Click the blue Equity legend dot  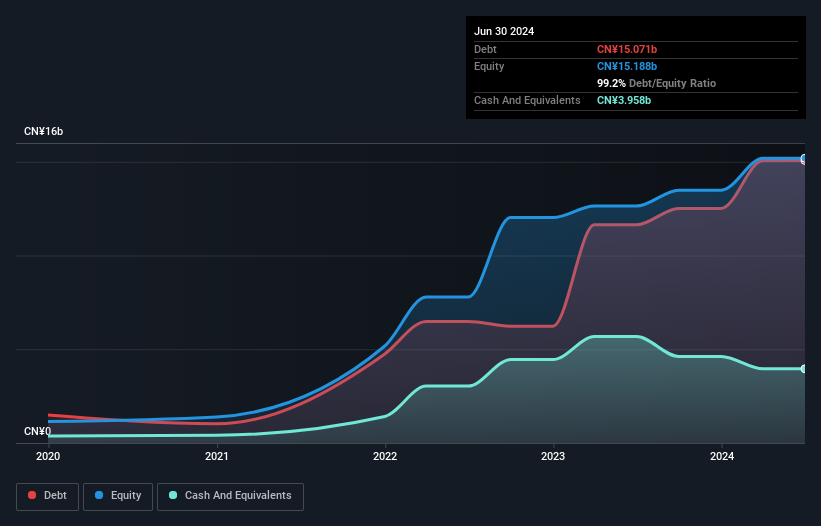(99, 495)
